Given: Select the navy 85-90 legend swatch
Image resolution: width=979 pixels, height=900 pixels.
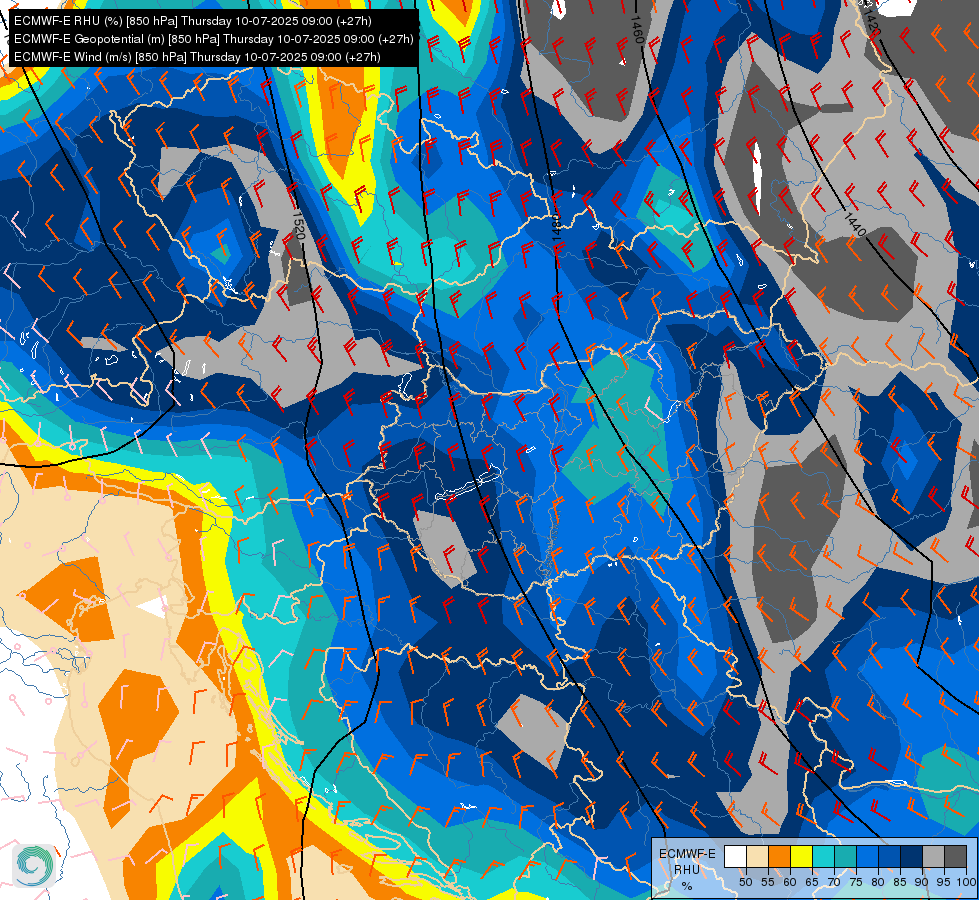Looking at the screenshot, I should pos(911,856).
